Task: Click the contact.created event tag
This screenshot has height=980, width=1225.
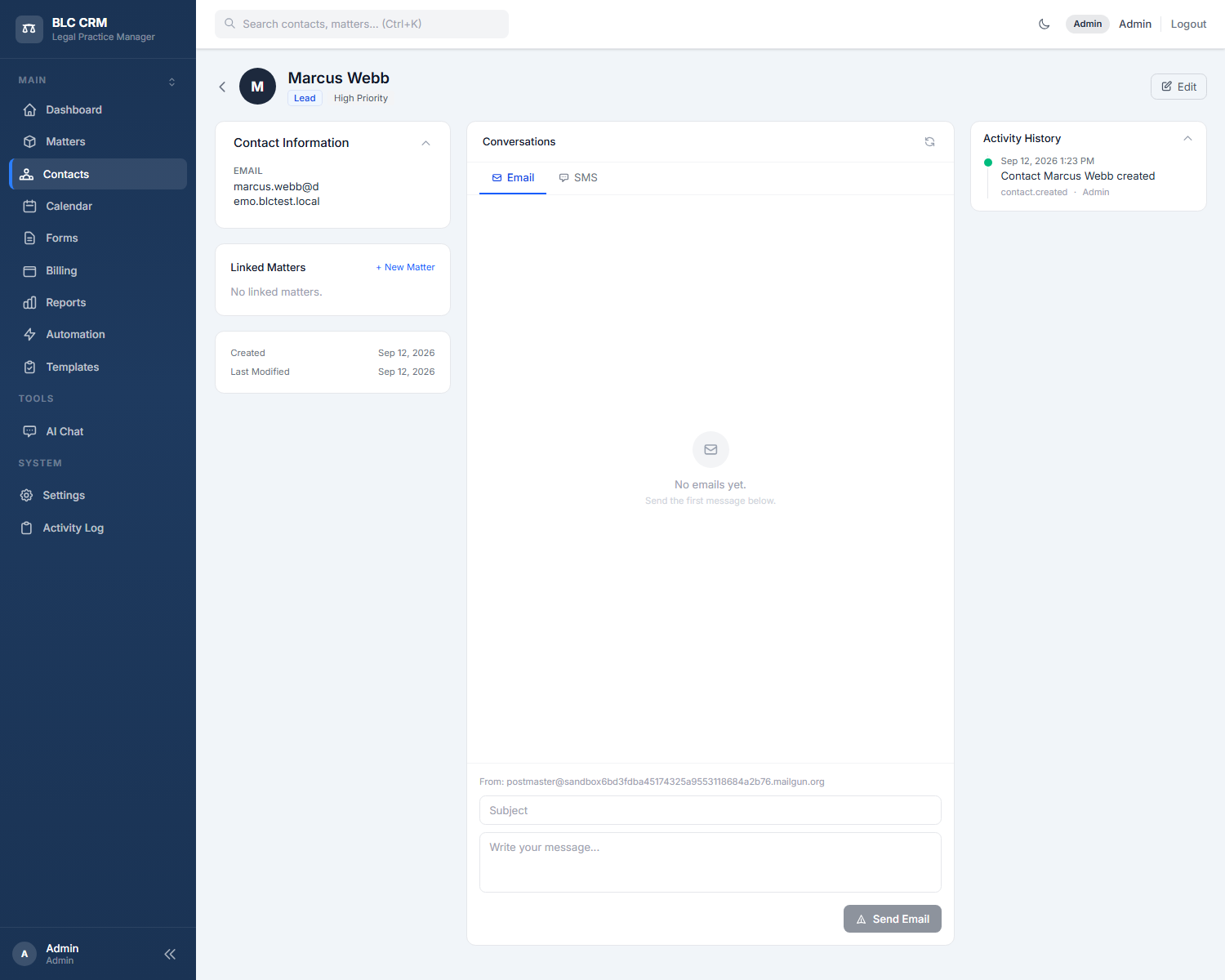Action: (1034, 192)
